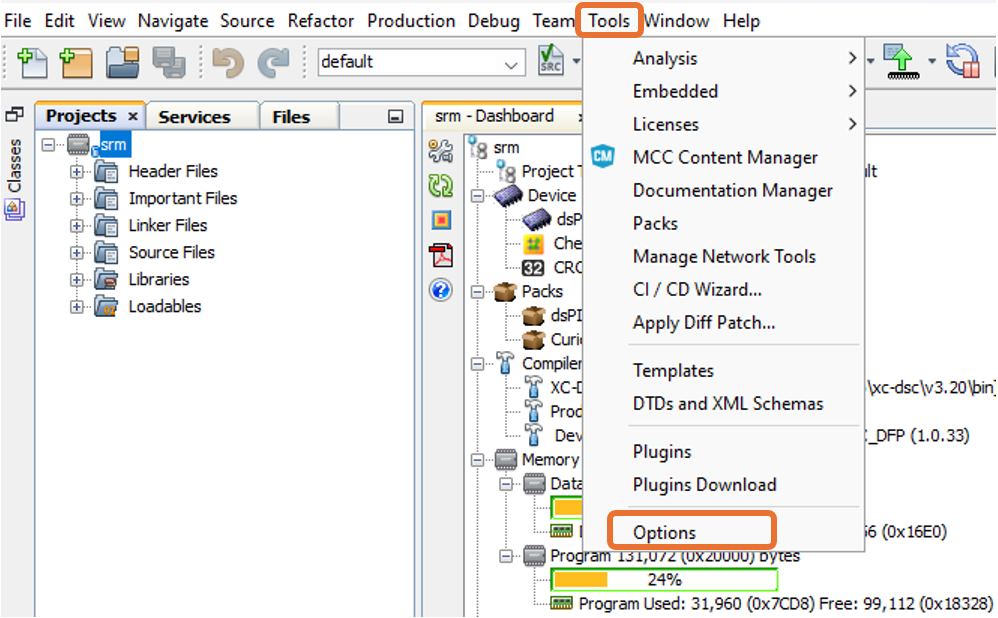
Task: Expand the Source Files folder
Action: (x=76, y=253)
